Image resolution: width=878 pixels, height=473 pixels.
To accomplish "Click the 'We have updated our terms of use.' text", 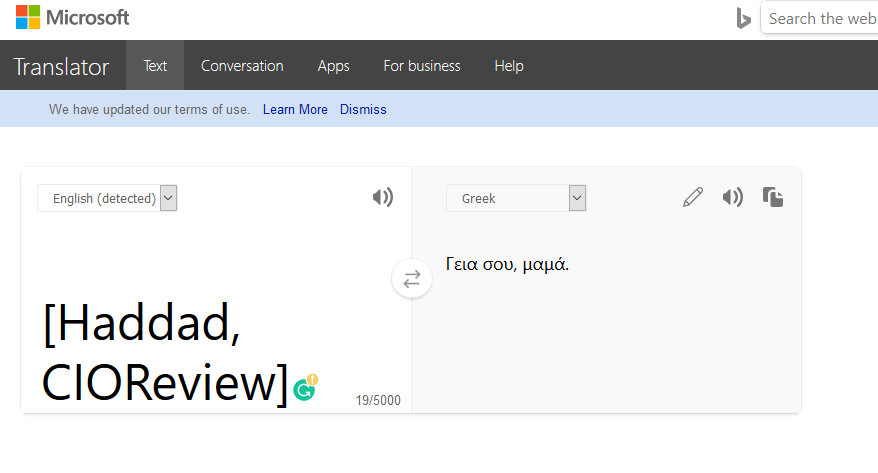I will click(150, 109).
